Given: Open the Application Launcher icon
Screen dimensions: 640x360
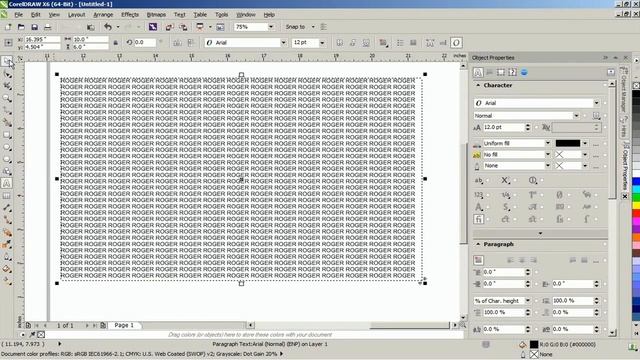Looking at the screenshot, I should tap(200, 27).
